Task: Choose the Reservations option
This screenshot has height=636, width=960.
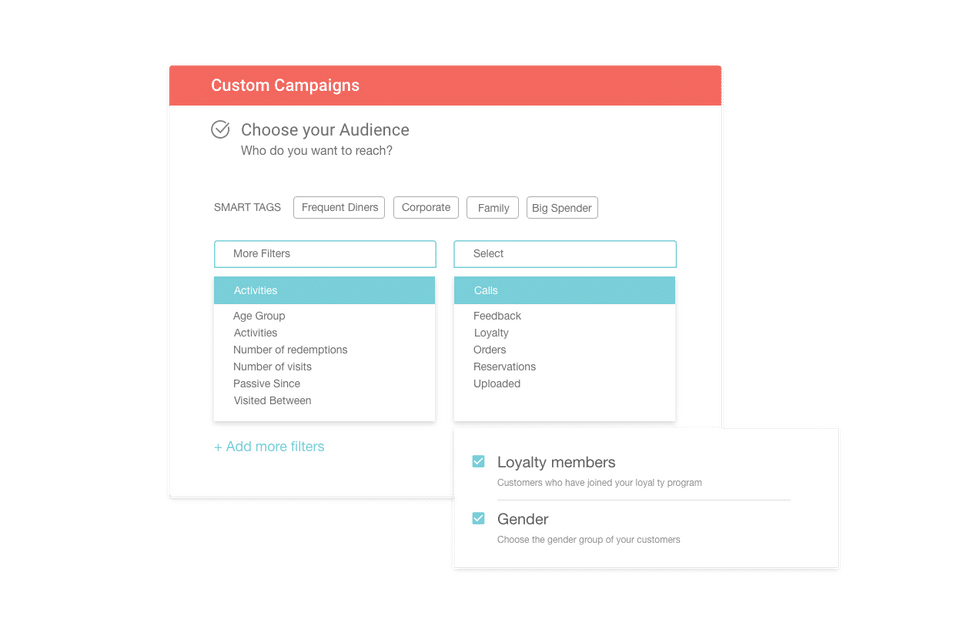Action: tap(504, 367)
